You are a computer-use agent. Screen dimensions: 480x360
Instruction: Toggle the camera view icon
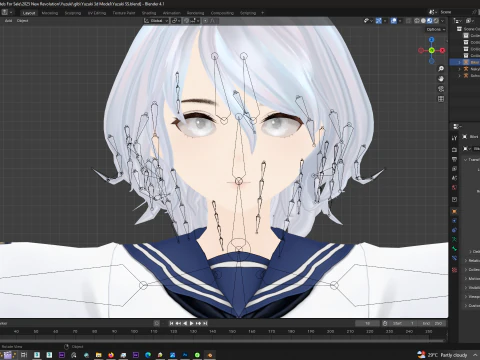441,89
